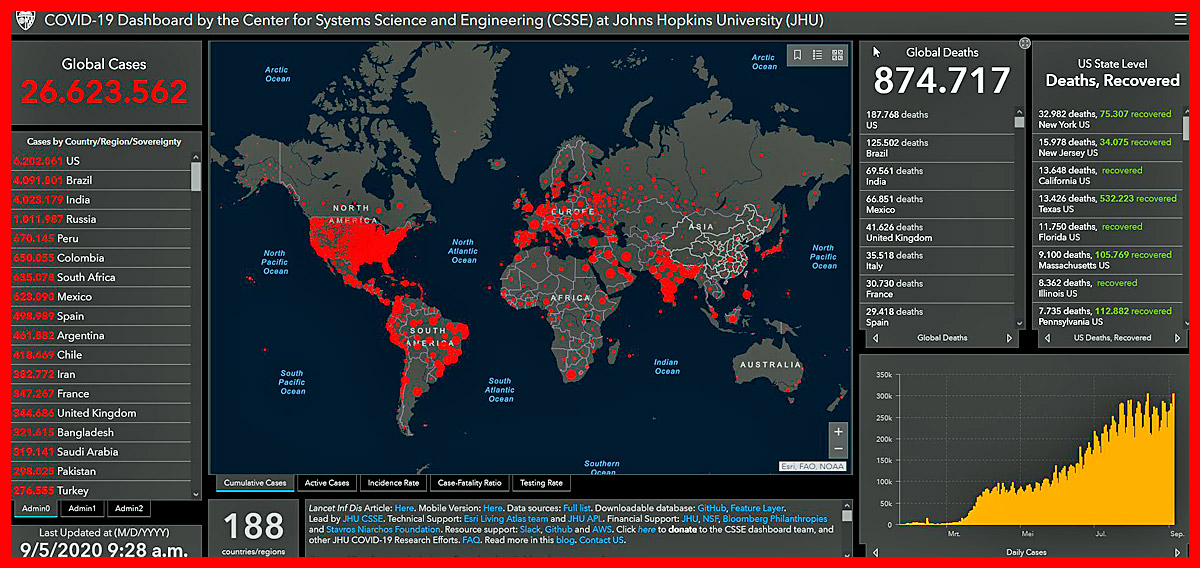Screen dimensions: 1200x568
Task: Switch to Incidence Rate map tab
Action: (x=392, y=483)
